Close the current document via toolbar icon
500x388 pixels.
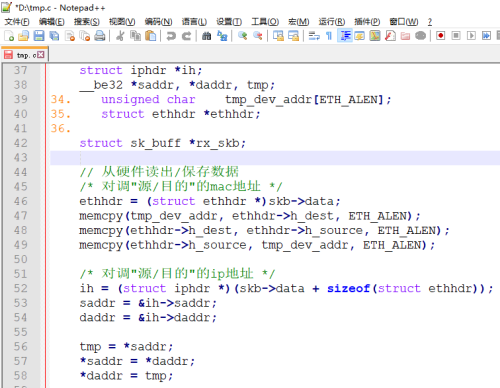[x=70, y=36]
